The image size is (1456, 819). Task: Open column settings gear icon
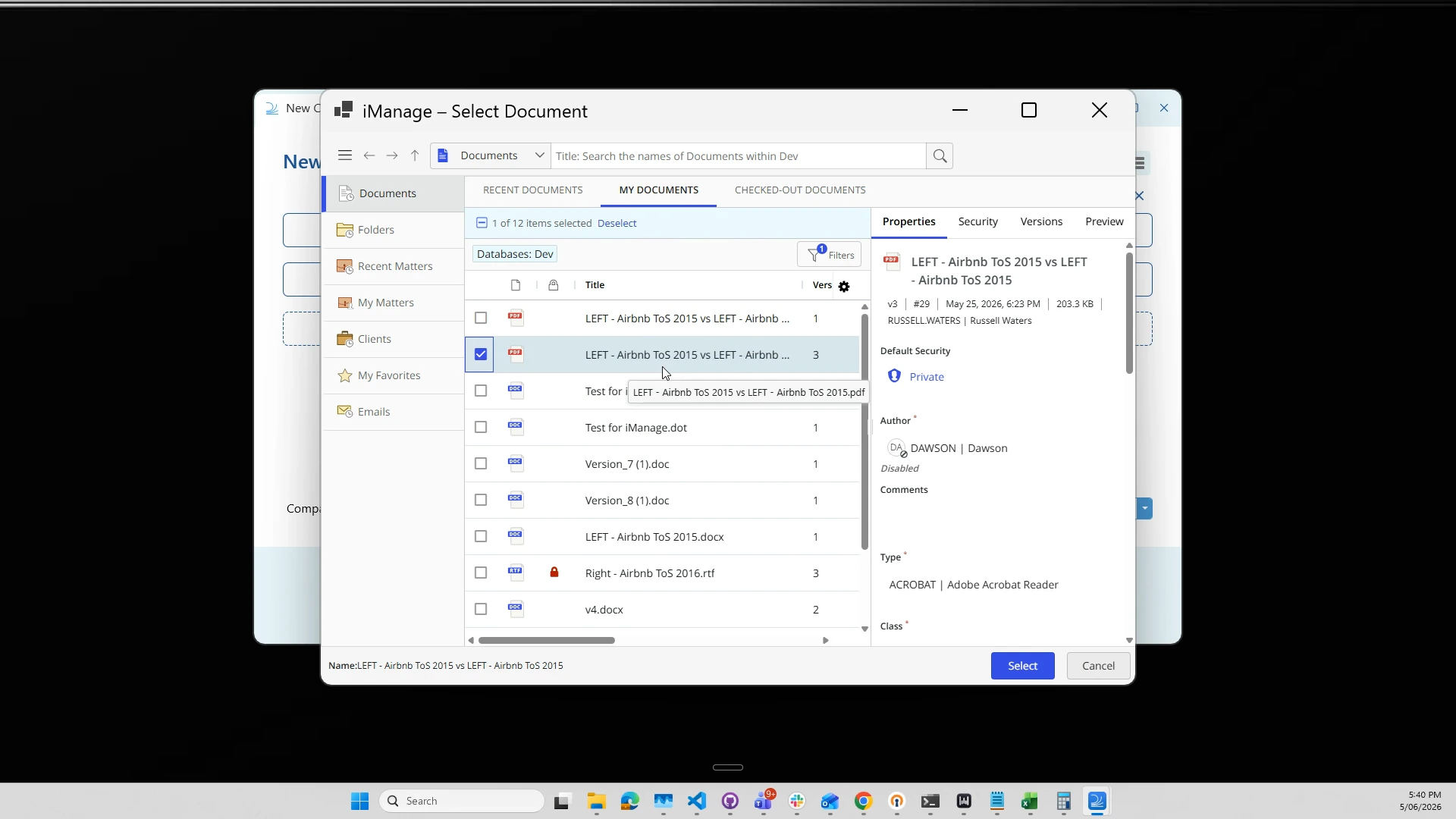click(844, 286)
